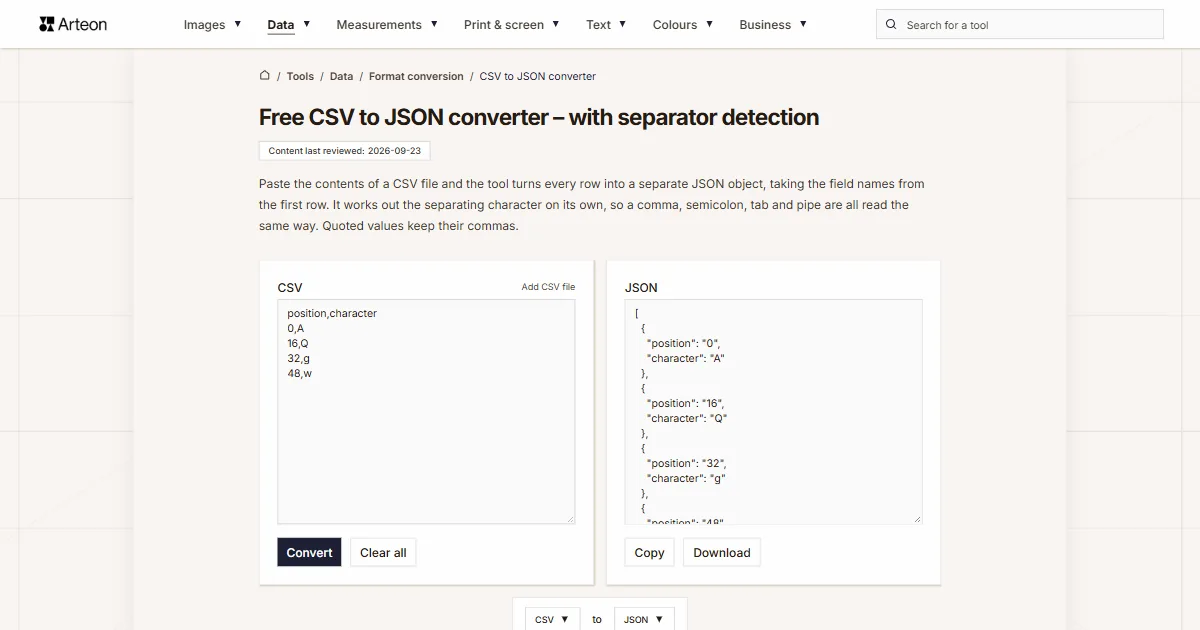
Task: Download the JSON output
Action: click(x=722, y=553)
